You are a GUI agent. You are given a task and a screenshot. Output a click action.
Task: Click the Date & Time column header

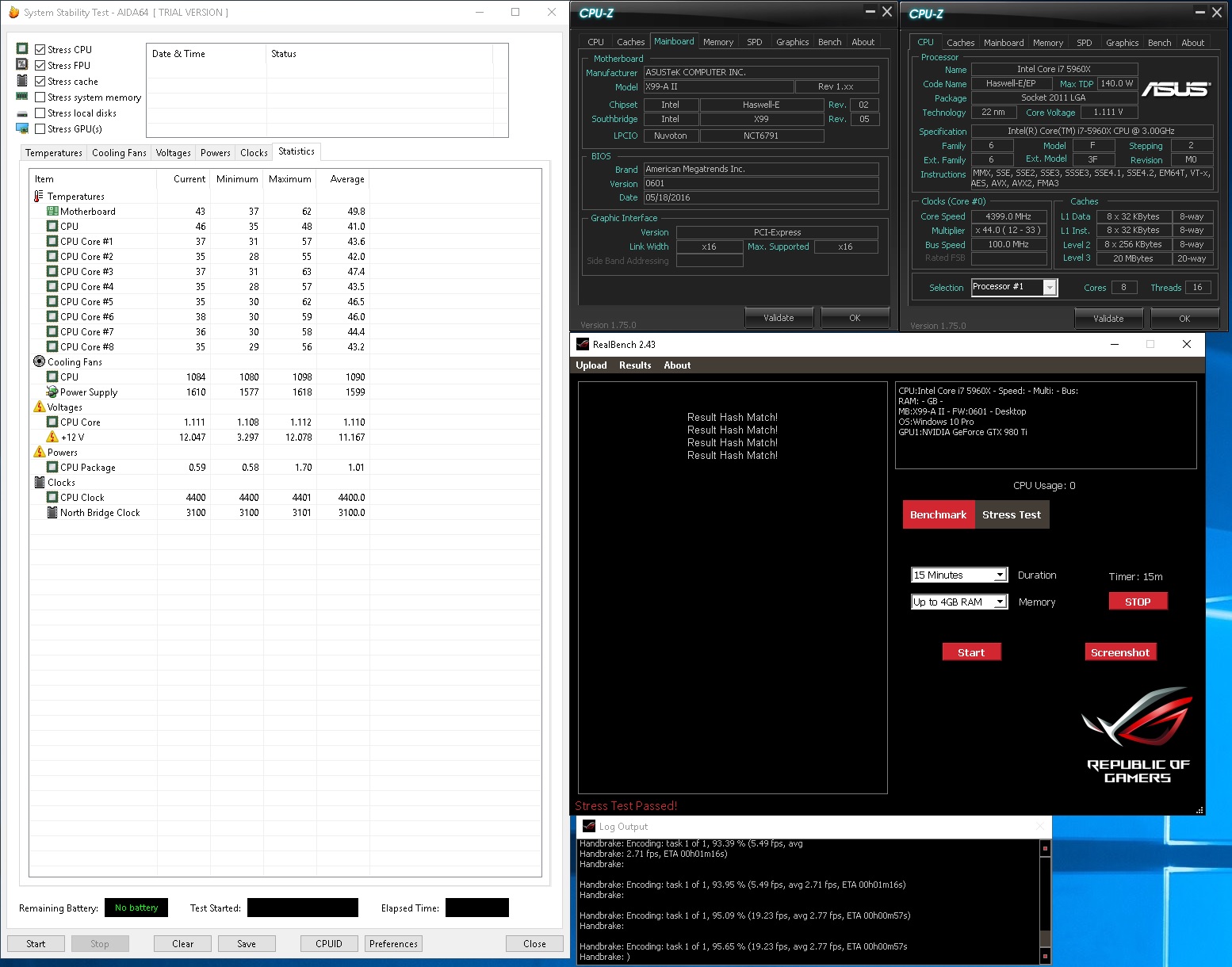(x=206, y=54)
